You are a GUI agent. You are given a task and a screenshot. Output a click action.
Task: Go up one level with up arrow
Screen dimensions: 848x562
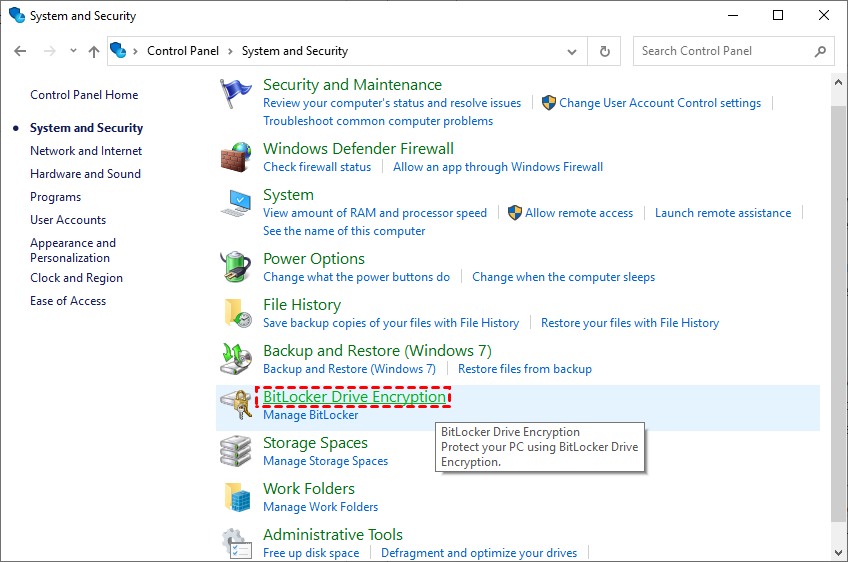[94, 51]
